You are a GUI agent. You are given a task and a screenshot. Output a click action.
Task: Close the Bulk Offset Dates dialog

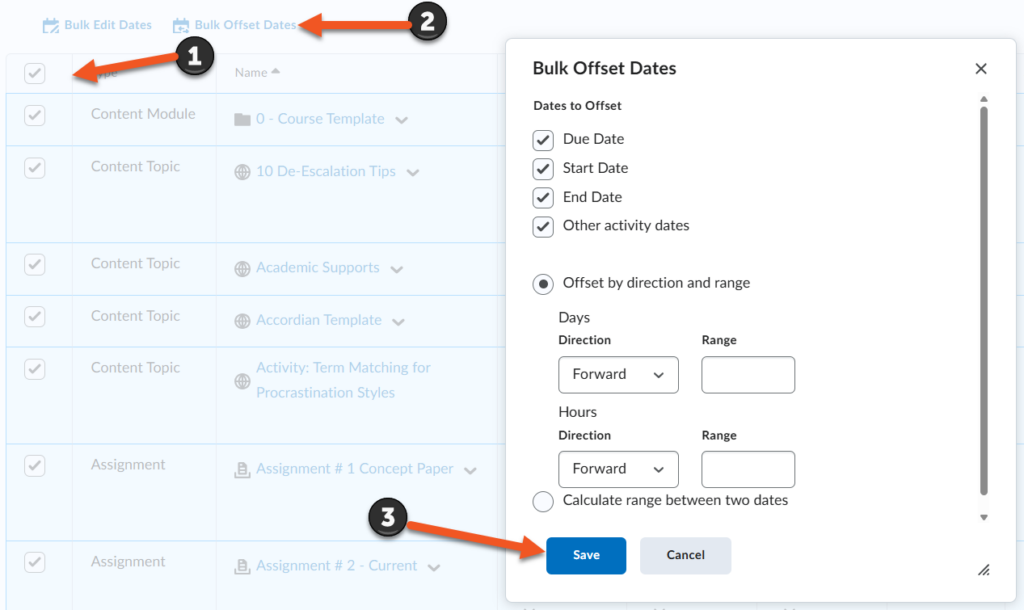[x=981, y=69]
